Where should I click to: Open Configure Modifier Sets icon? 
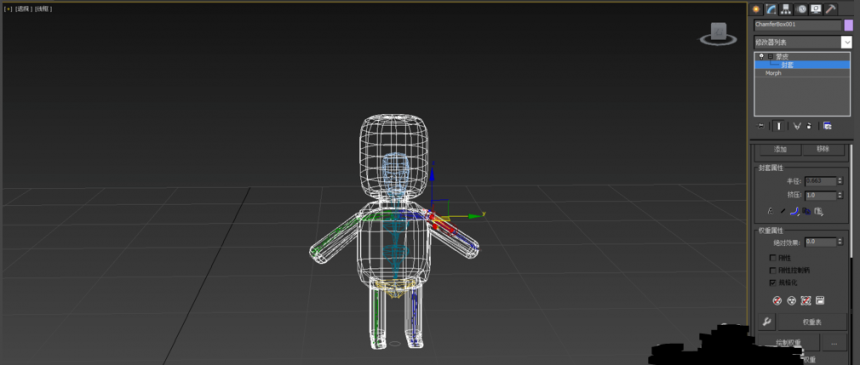827,126
